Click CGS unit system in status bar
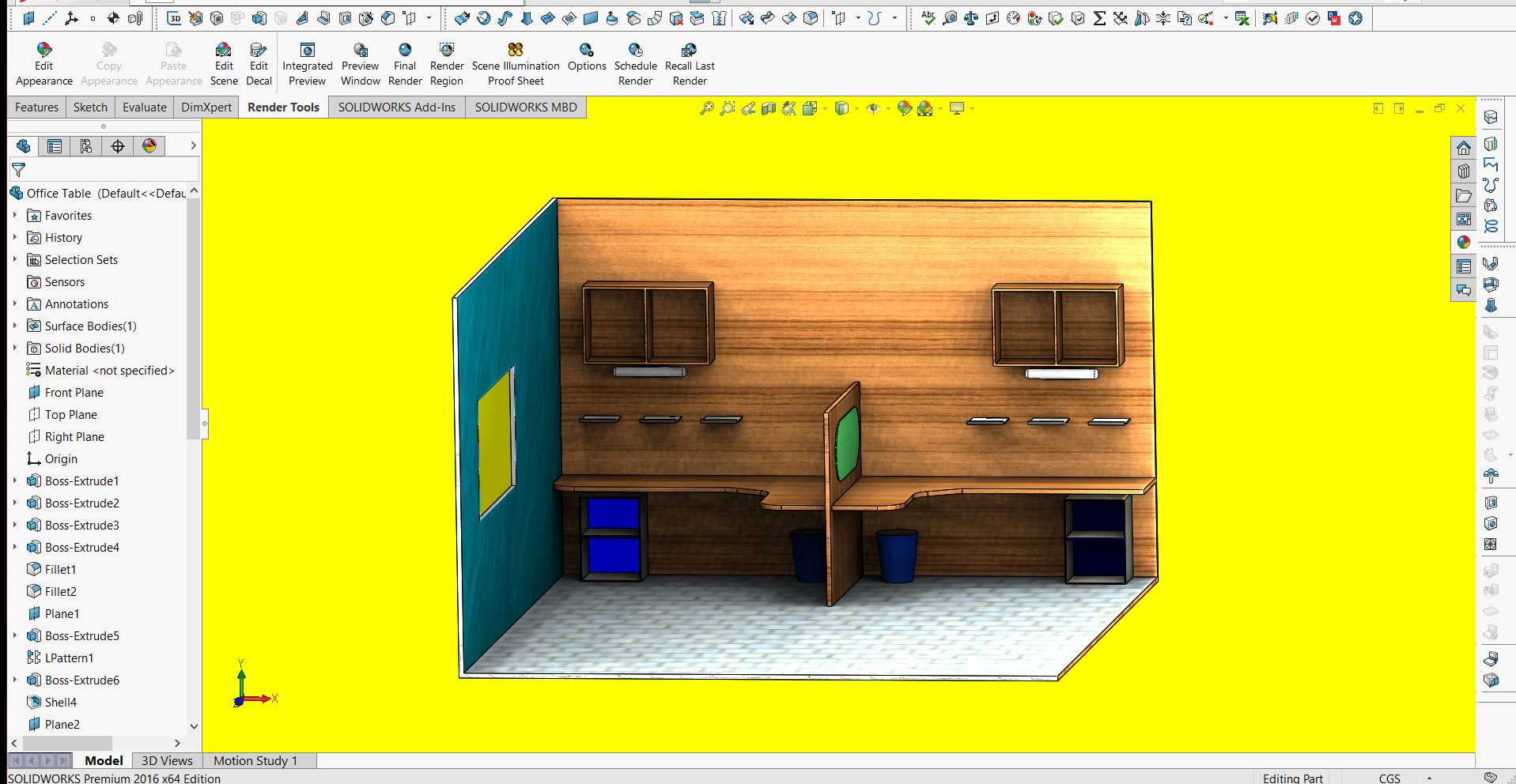The height and width of the screenshot is (784, 1516). (1389, 778)
